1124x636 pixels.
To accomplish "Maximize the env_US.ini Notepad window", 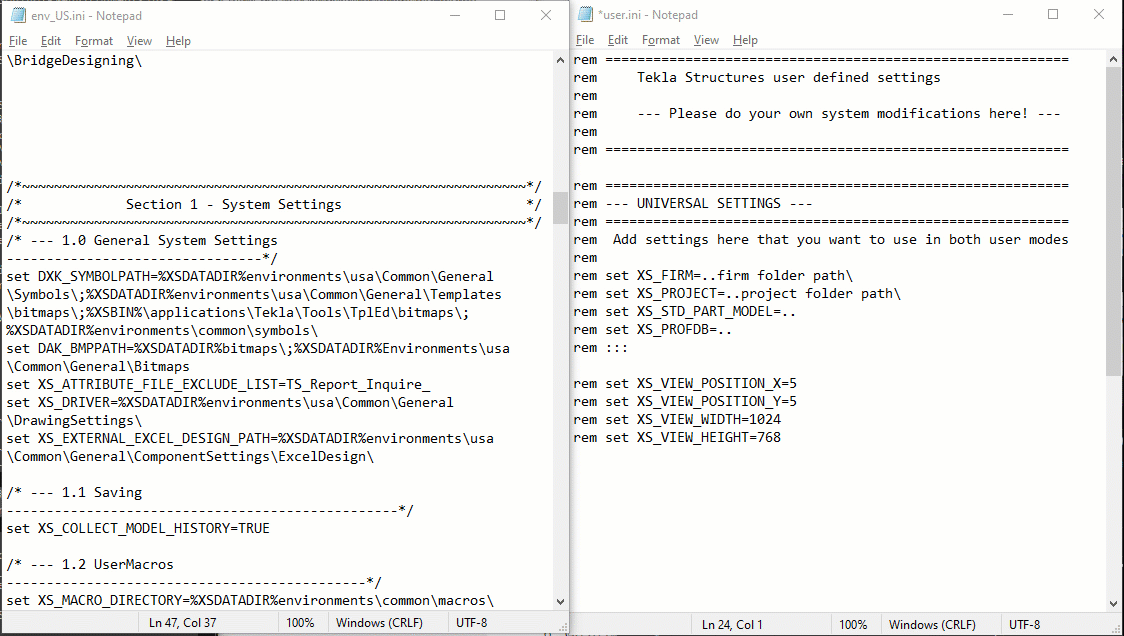I will 500,16.
